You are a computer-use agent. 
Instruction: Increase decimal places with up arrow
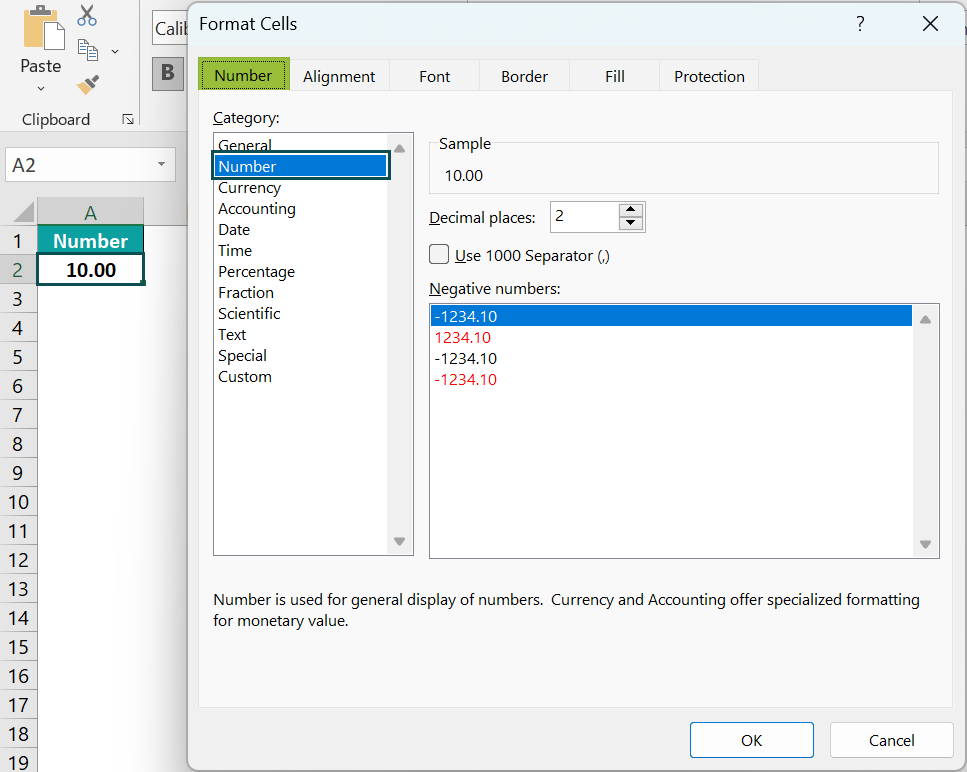[x=630, y=210]
